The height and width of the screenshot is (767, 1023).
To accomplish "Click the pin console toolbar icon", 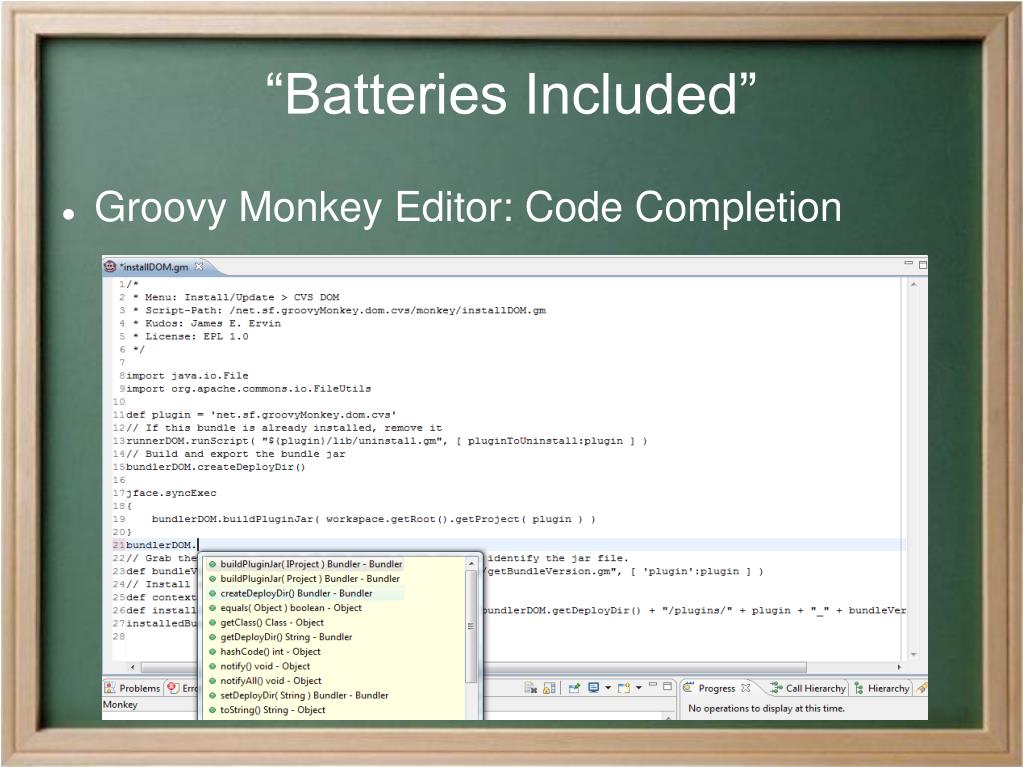I will coord(574,688).
